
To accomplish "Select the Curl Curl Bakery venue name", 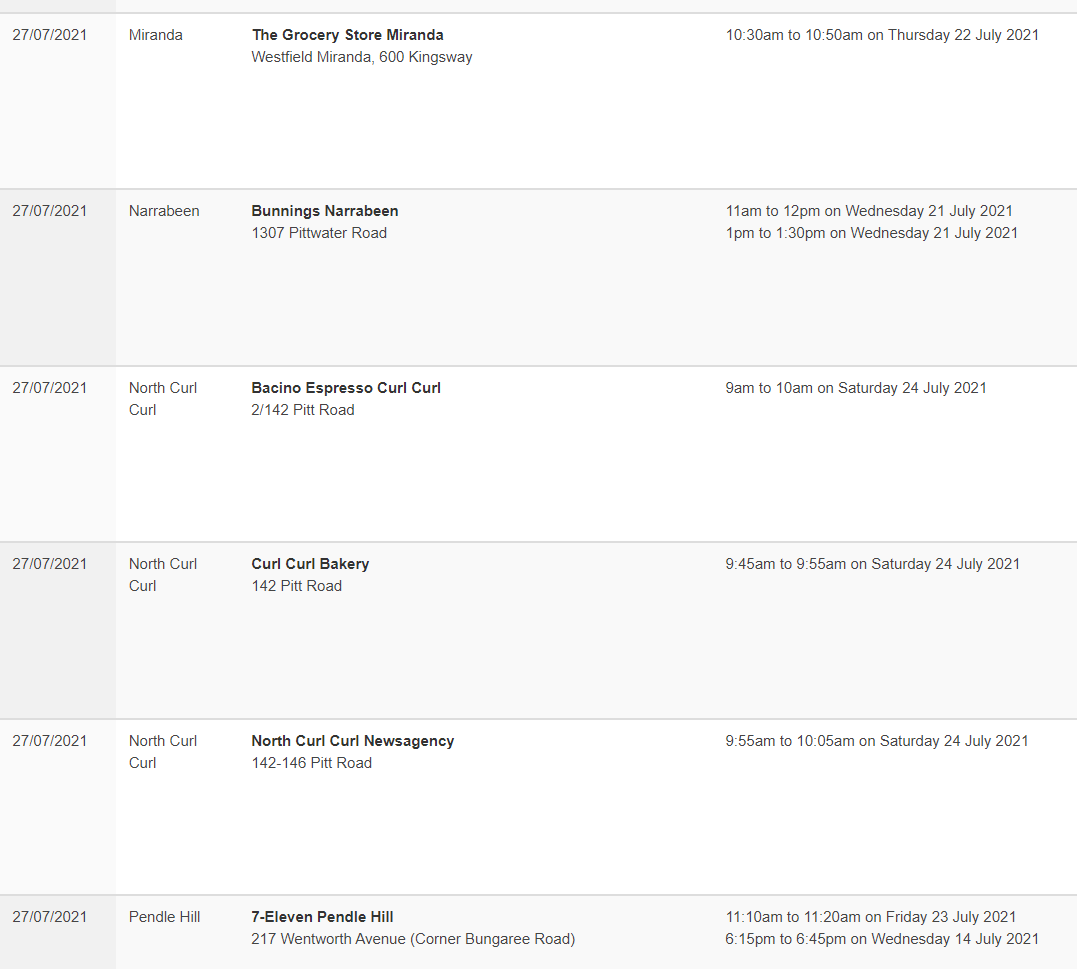I will [310, 564].
